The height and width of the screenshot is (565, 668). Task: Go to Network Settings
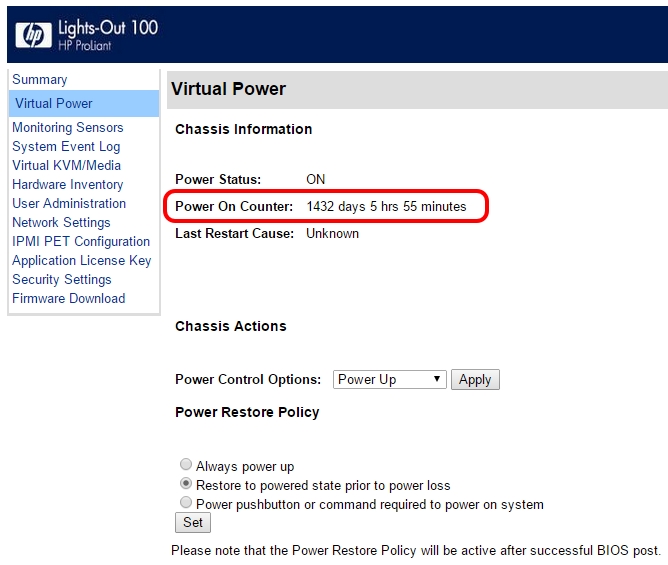[61, 222]
